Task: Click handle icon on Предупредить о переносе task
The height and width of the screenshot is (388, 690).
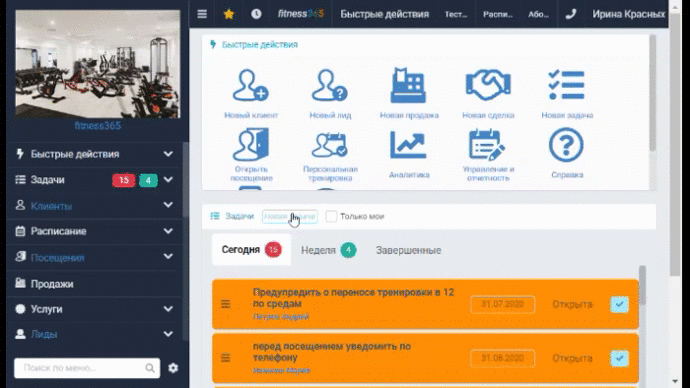Action: (x=225, y=304)
